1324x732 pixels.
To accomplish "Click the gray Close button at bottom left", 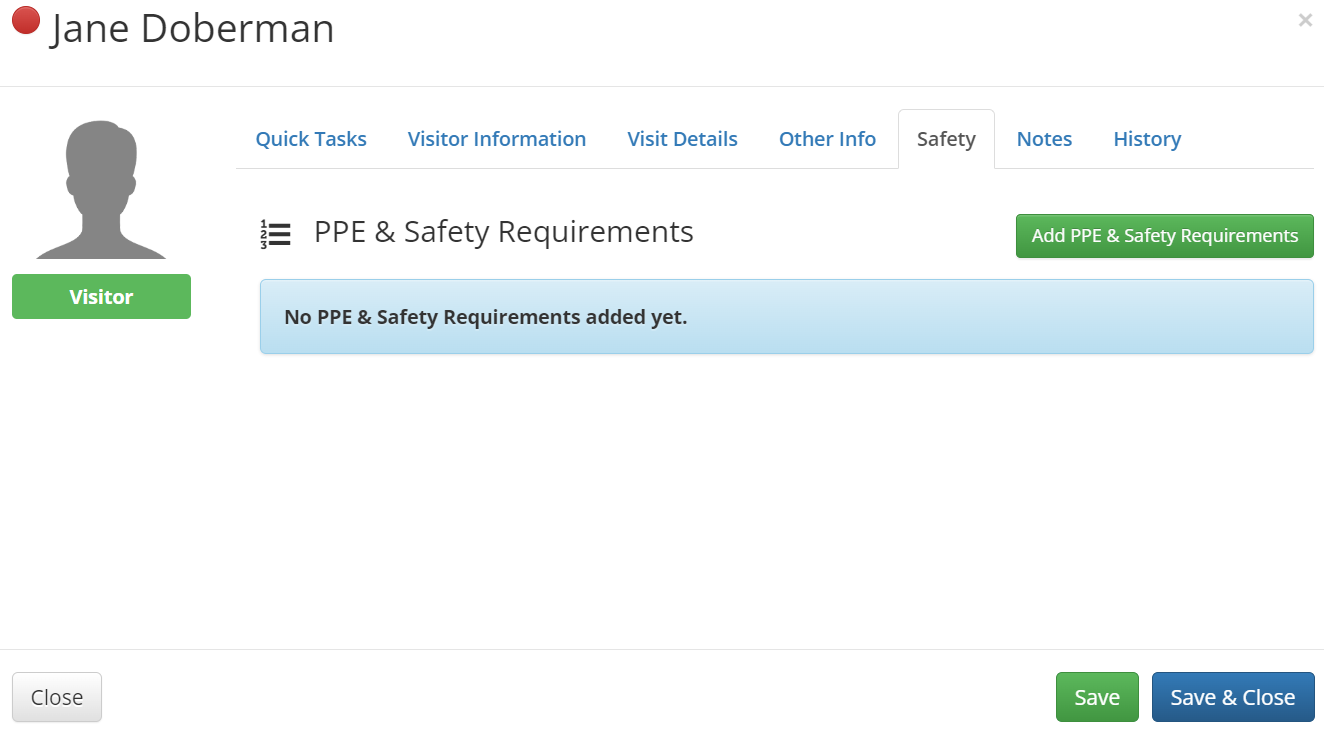I will click(57, 697).
